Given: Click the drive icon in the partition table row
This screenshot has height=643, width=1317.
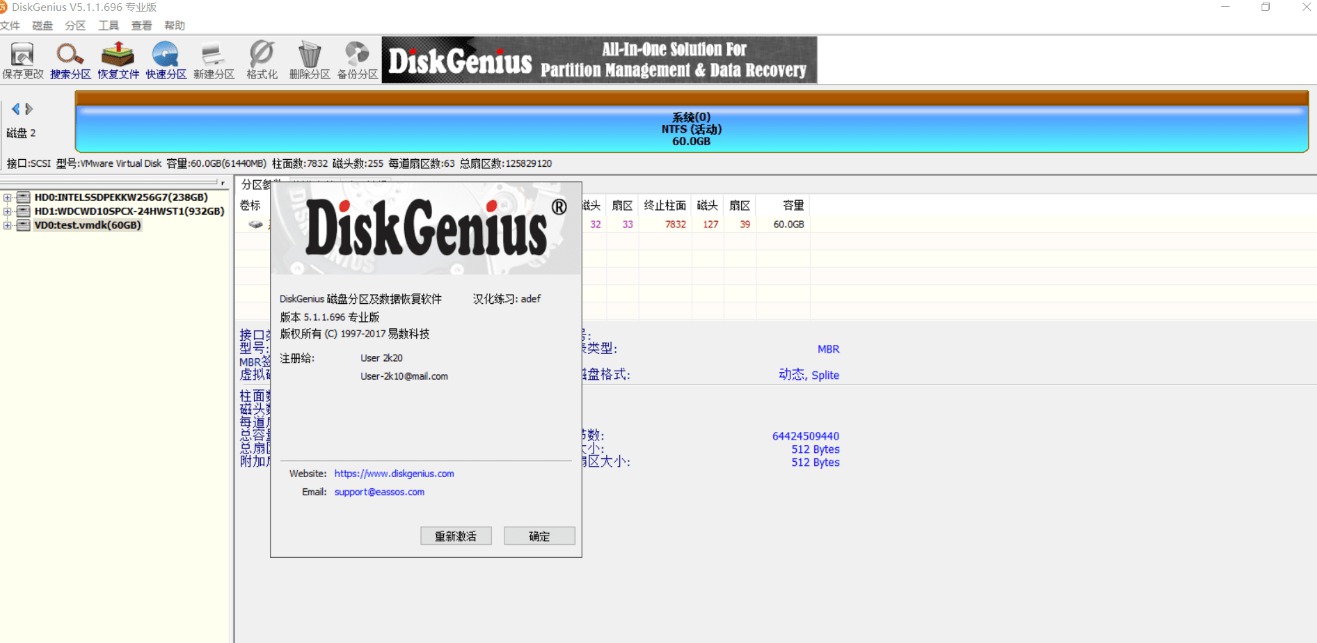Looking at the screenshot, I should pos(256,224).
